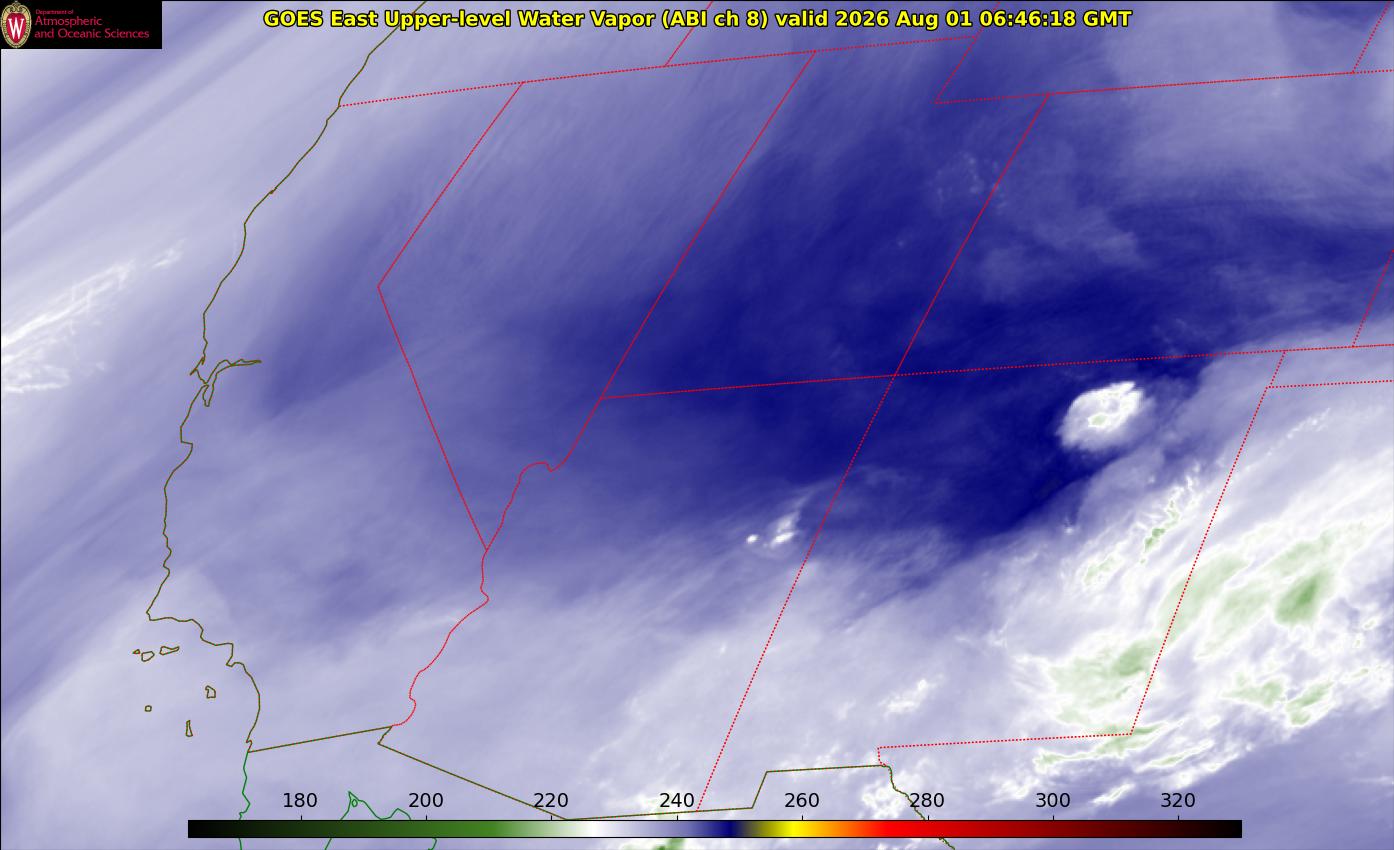Click the UW crest logo icon

(x=16, y=24)
